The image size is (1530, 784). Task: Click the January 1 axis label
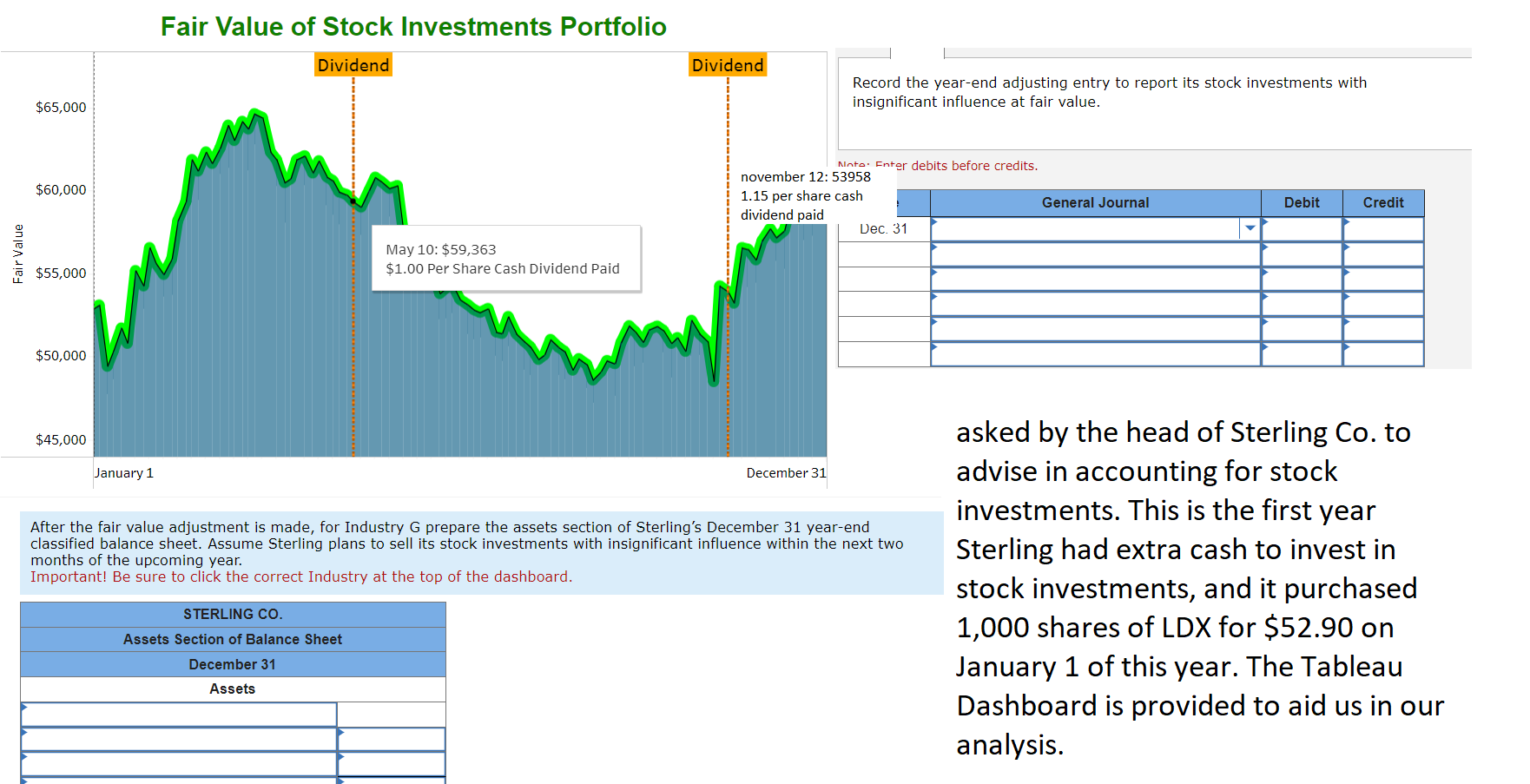tap(123, 472)
